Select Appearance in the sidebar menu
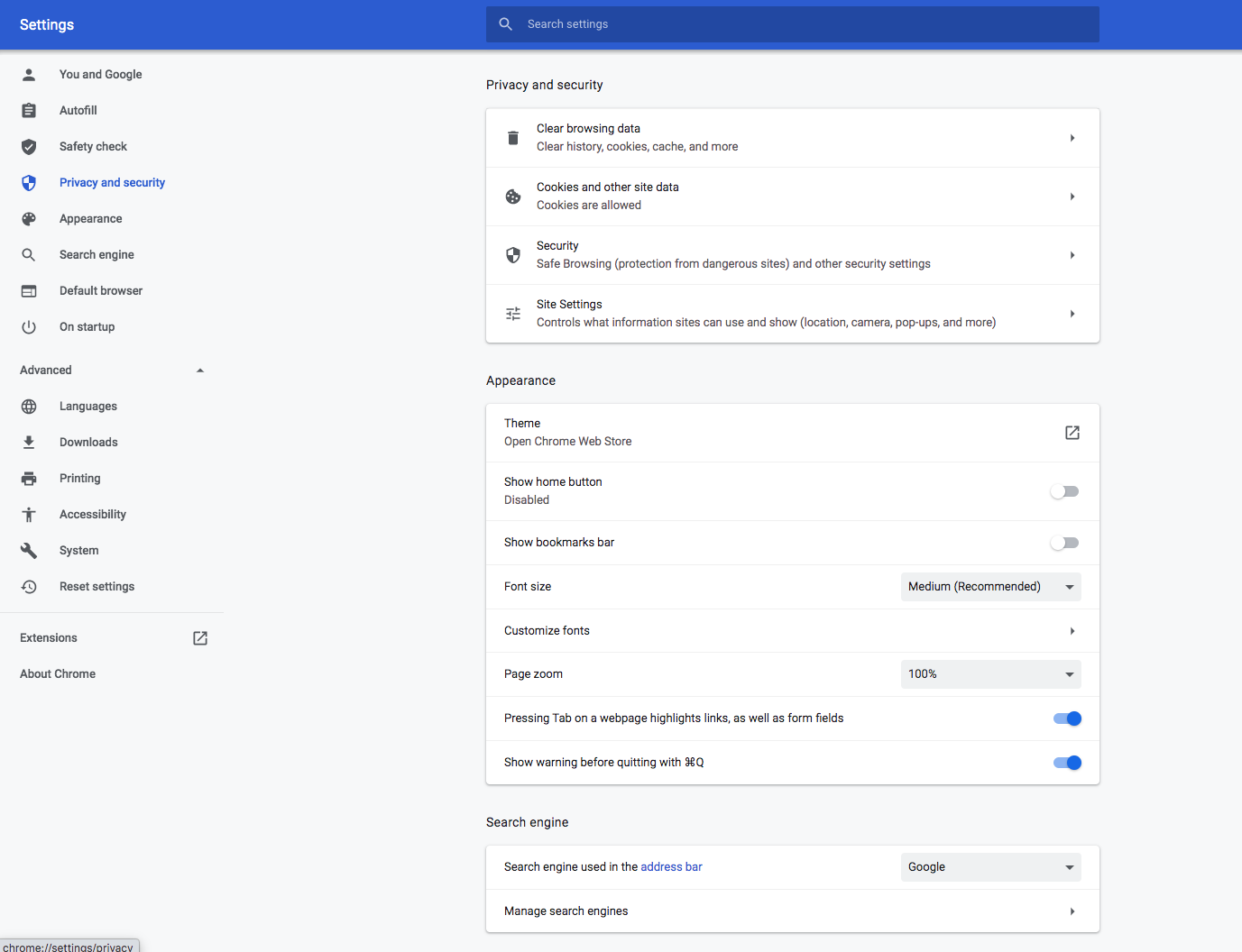1242x952 pixels. point(91,219)
